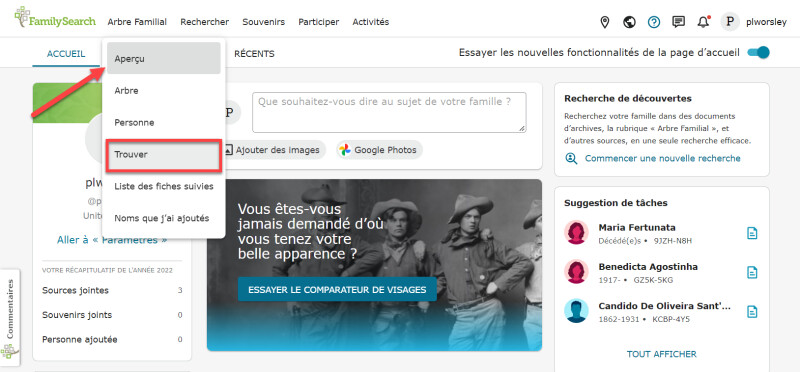Click the Recherche de découvertes heading
This screenshot has width=800, height=372.
coord(628,98)
